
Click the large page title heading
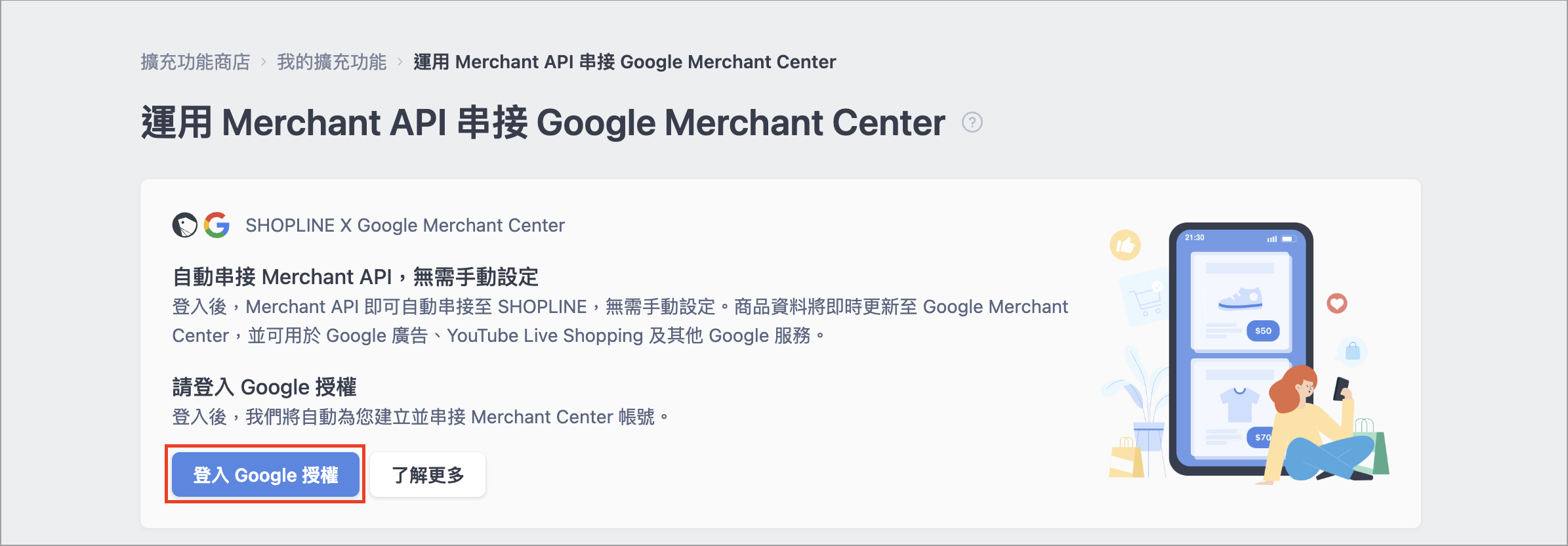click(543, 123)
